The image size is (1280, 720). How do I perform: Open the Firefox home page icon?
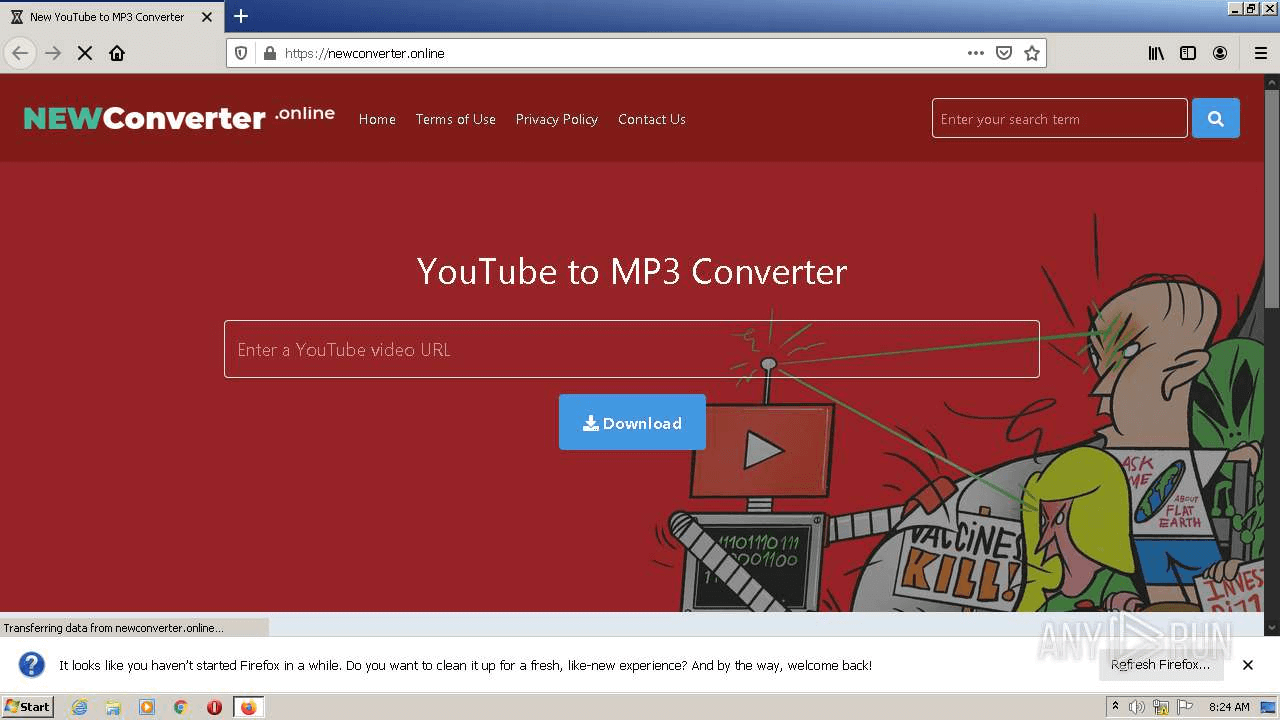[117, 53]
